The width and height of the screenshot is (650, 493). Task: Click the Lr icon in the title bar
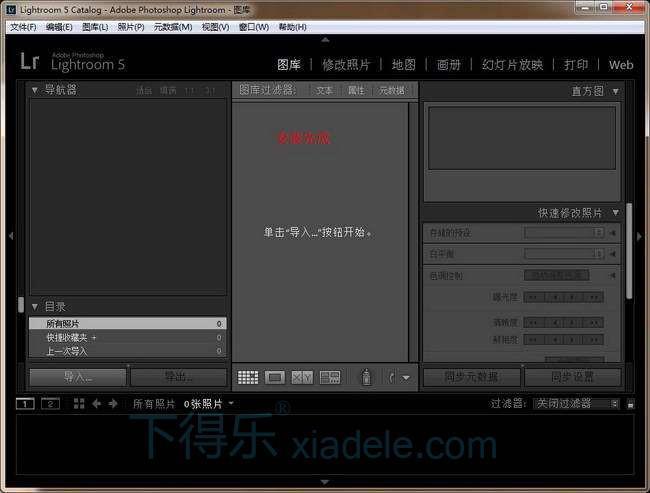(x=11, y=9)
